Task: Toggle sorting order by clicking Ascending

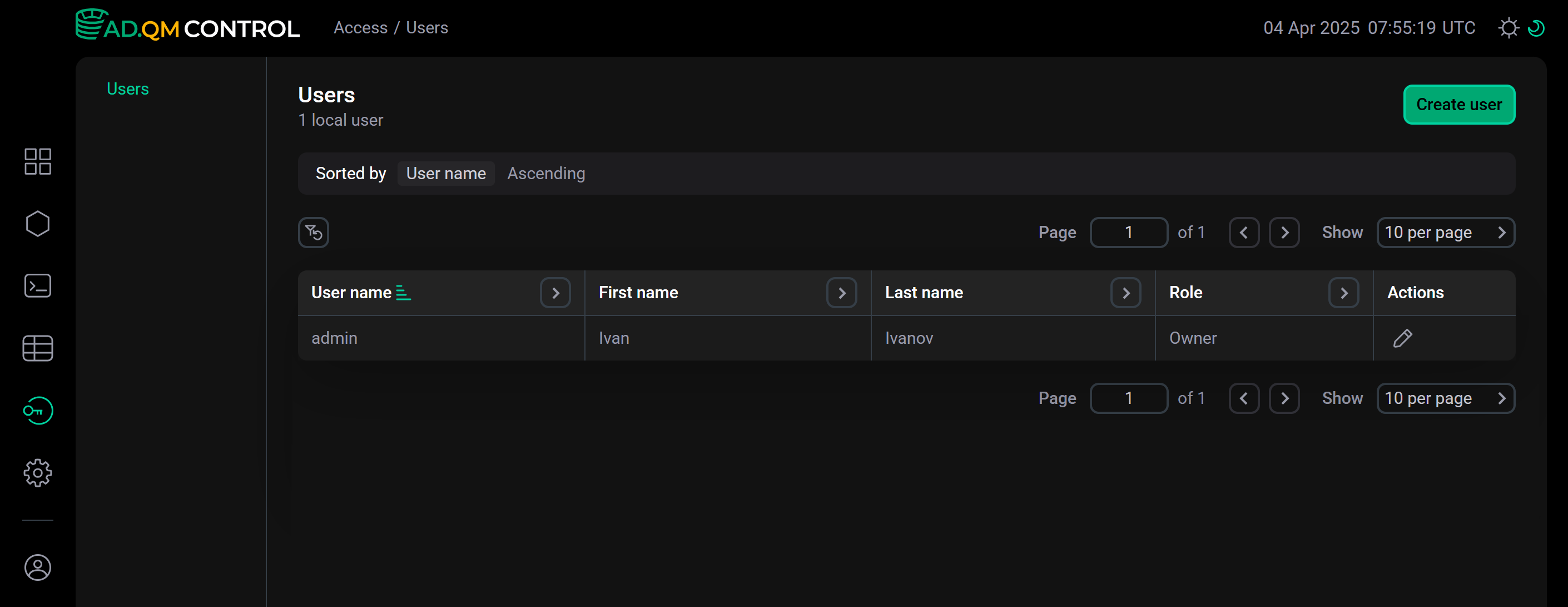Action: 545,173
